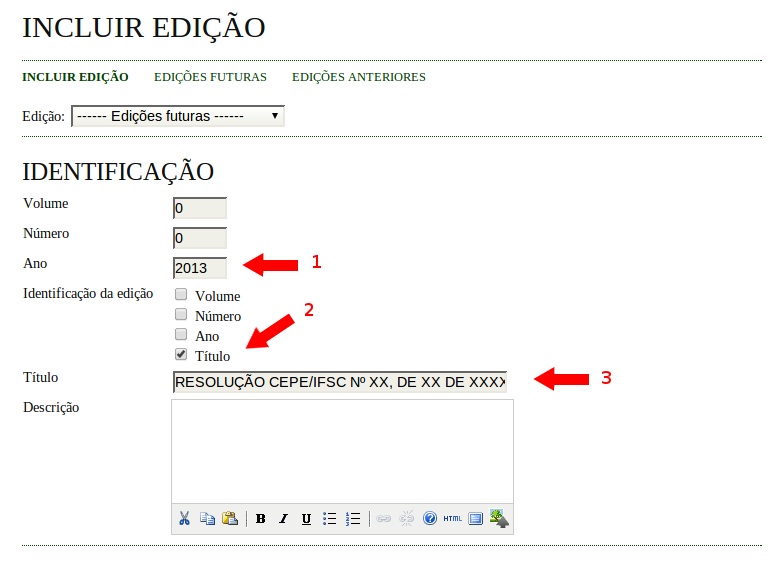
Task: Open the Edições futuras dropdown
Action: point(178,116)
